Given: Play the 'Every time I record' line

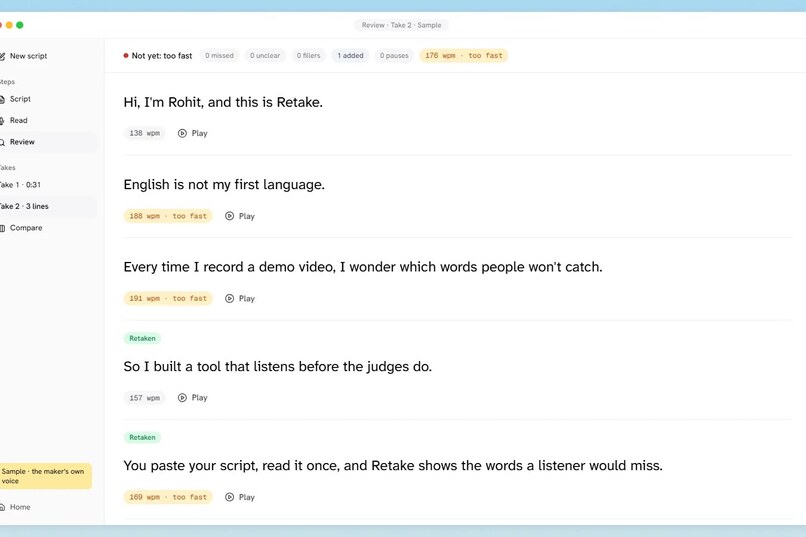Looking at the screenshot, I should click(240, 299).
